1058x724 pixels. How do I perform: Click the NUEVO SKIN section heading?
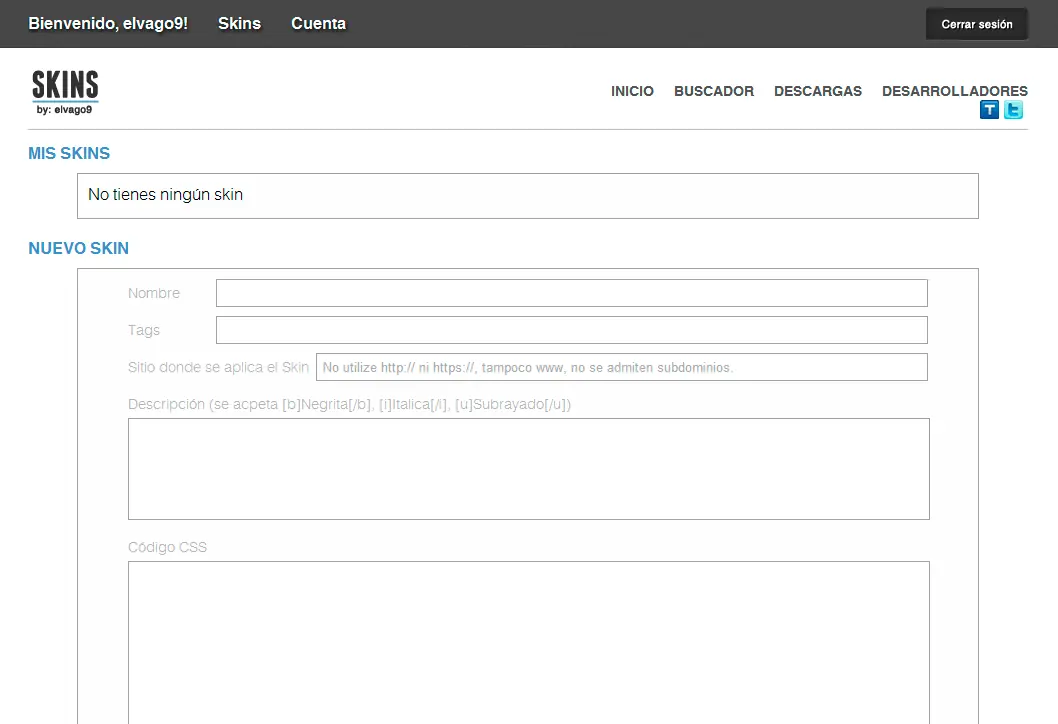click(78, 249)
